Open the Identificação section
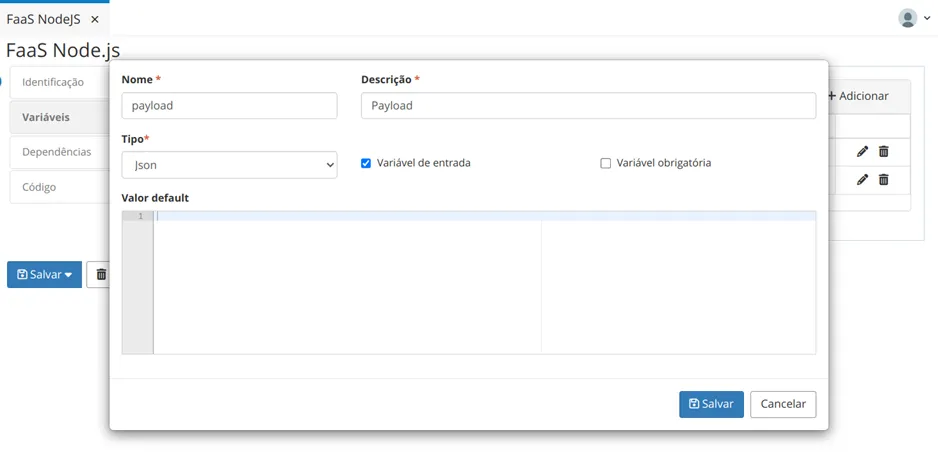This screenshot has width=938, height=473. (60, 82)
